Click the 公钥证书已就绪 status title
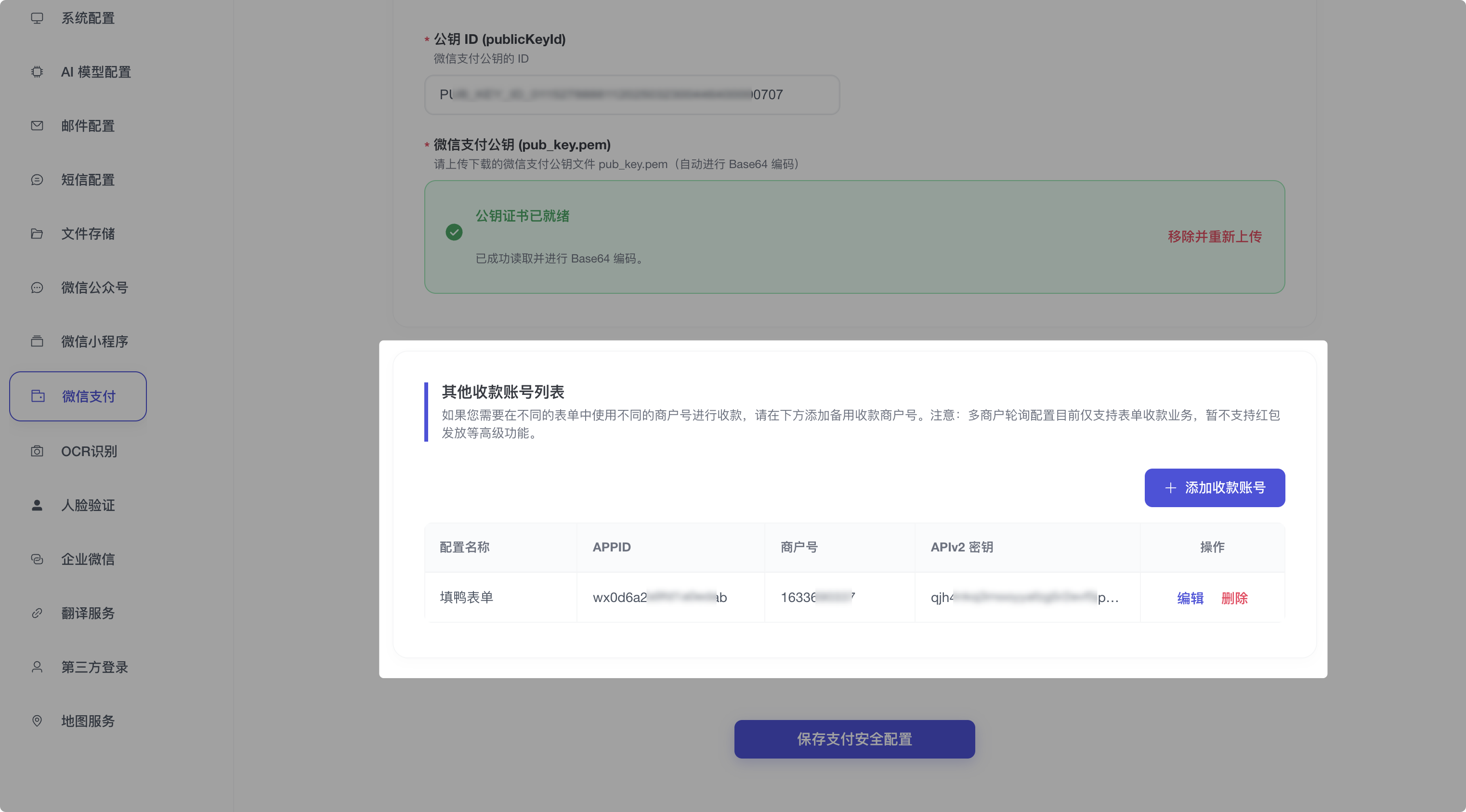 pyautogui.click(x=523, y=216)
